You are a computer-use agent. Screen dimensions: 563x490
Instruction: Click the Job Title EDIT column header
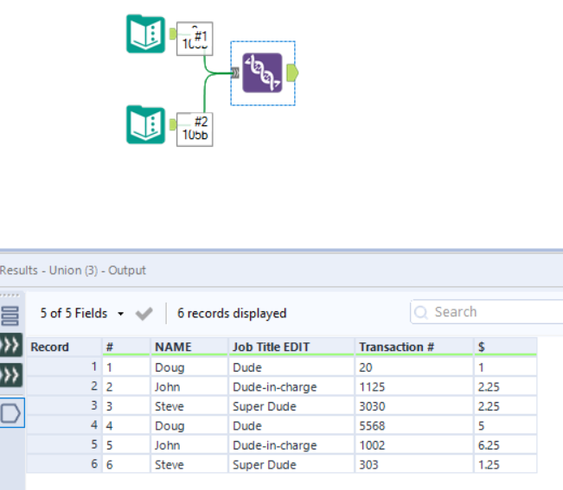[291, 347]
